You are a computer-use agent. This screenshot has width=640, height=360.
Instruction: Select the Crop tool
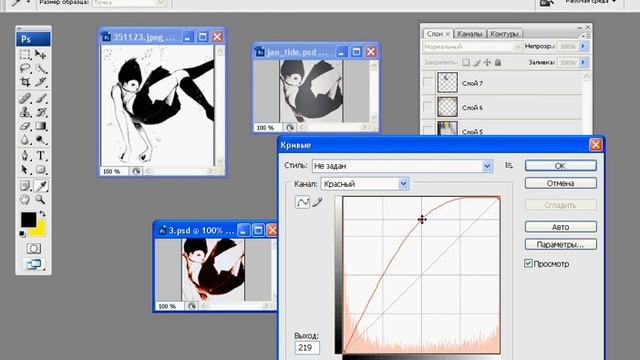(25, 82)
